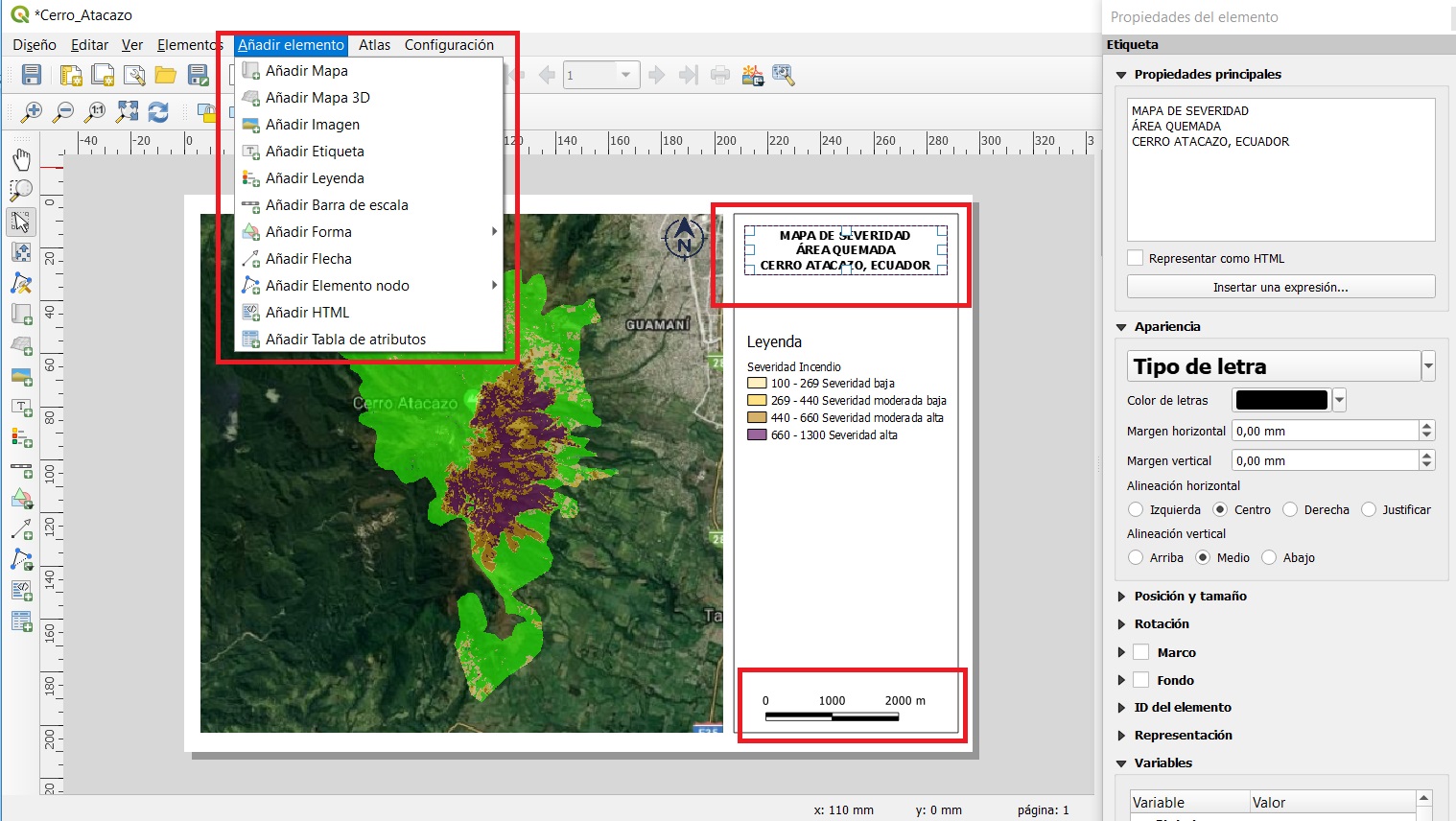The image size is (1456, 821).
Task: Select the Pan layout hand tool
Action: (21, 159)
